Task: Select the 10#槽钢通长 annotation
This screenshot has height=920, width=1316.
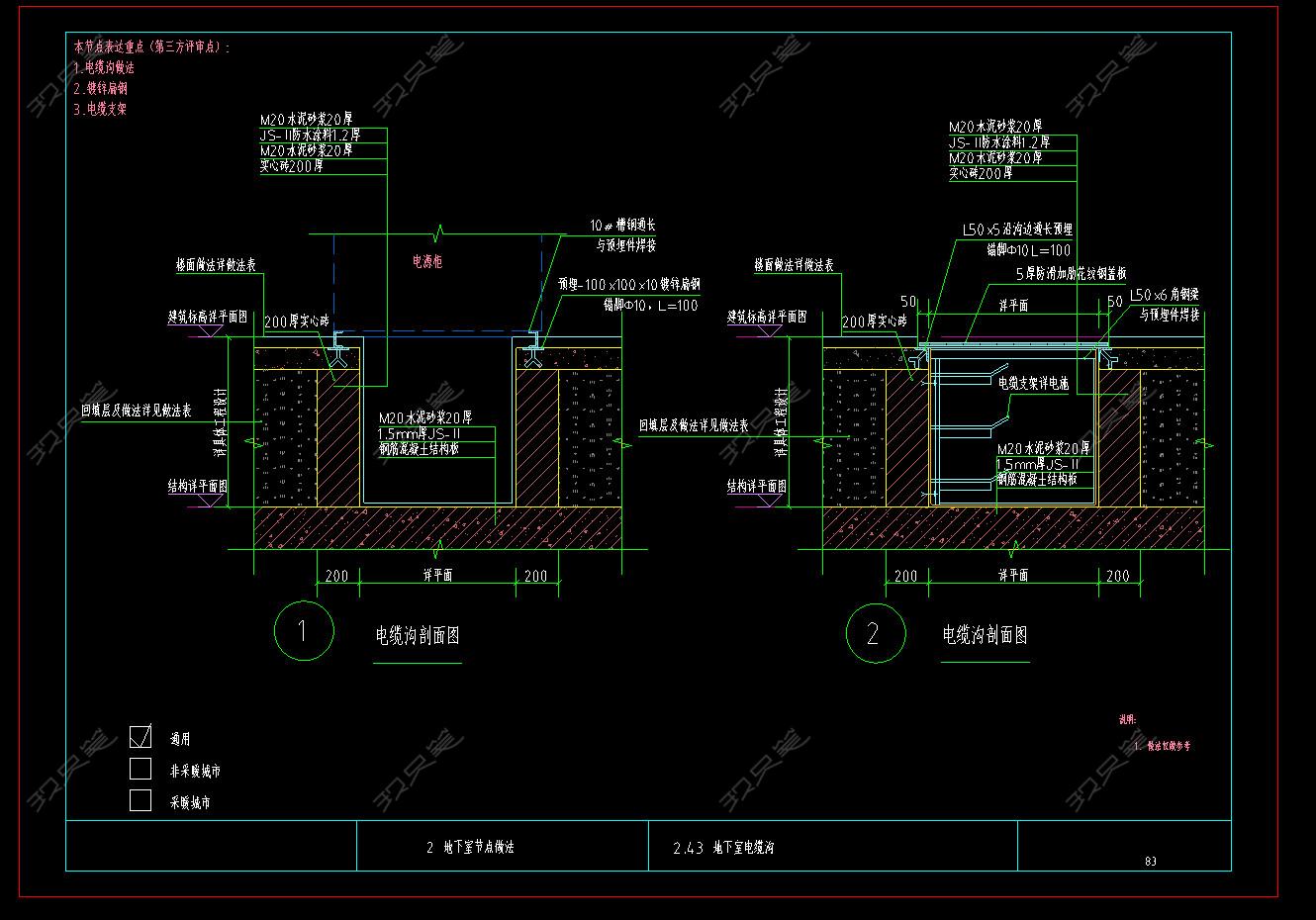Action: [x=623, y=226]
